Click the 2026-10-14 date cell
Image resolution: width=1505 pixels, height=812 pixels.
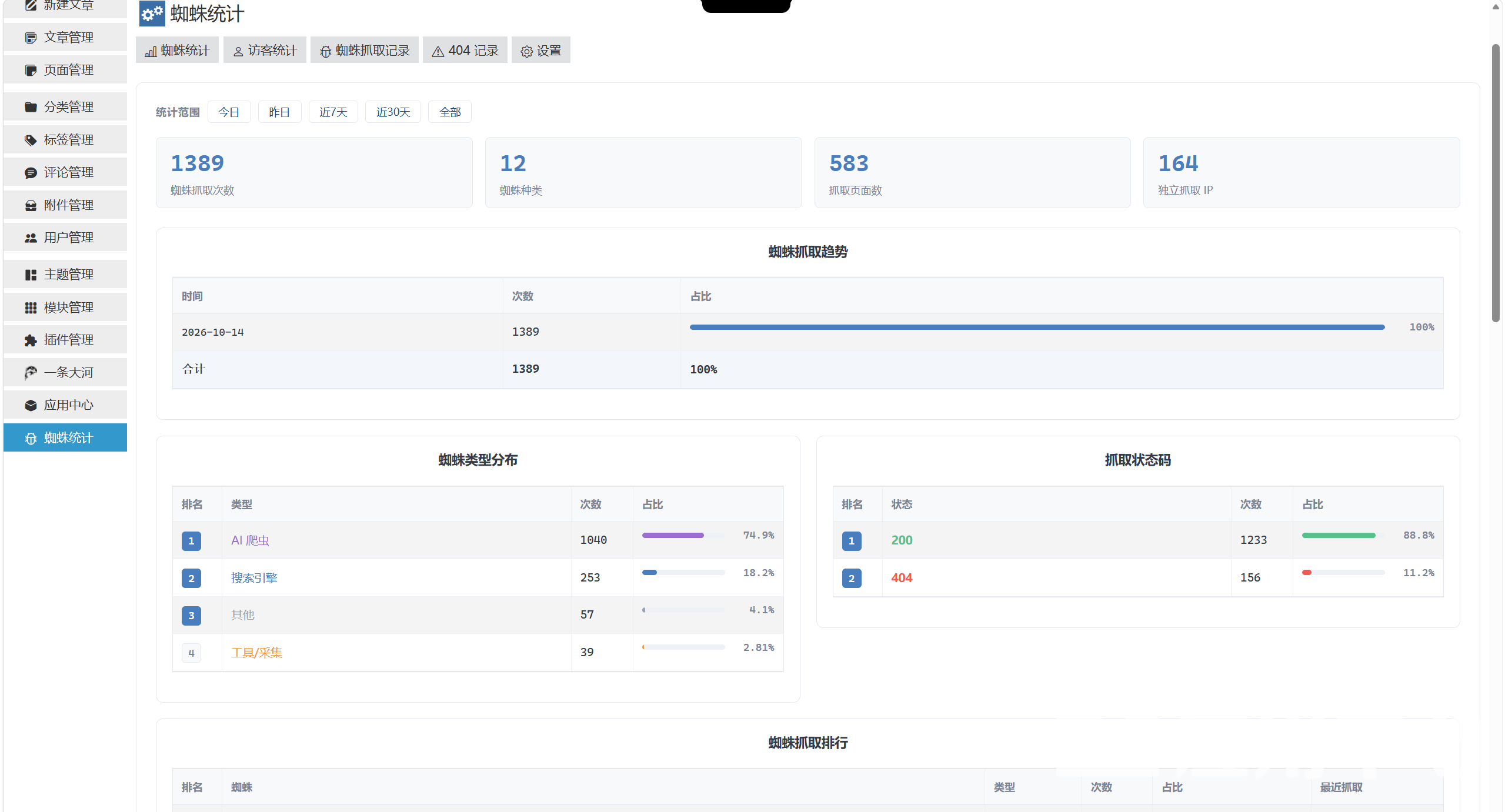(338, 332)
